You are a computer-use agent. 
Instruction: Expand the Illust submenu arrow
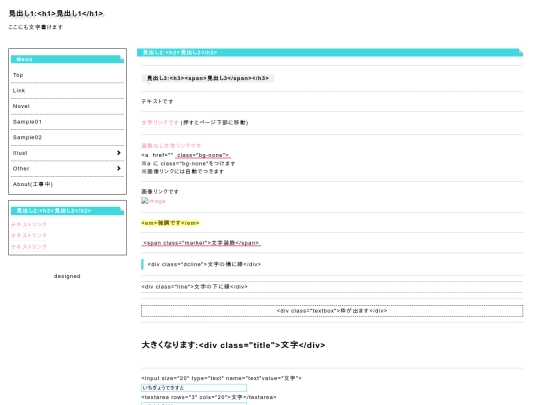pyautogui.click(x=119, y=153)
